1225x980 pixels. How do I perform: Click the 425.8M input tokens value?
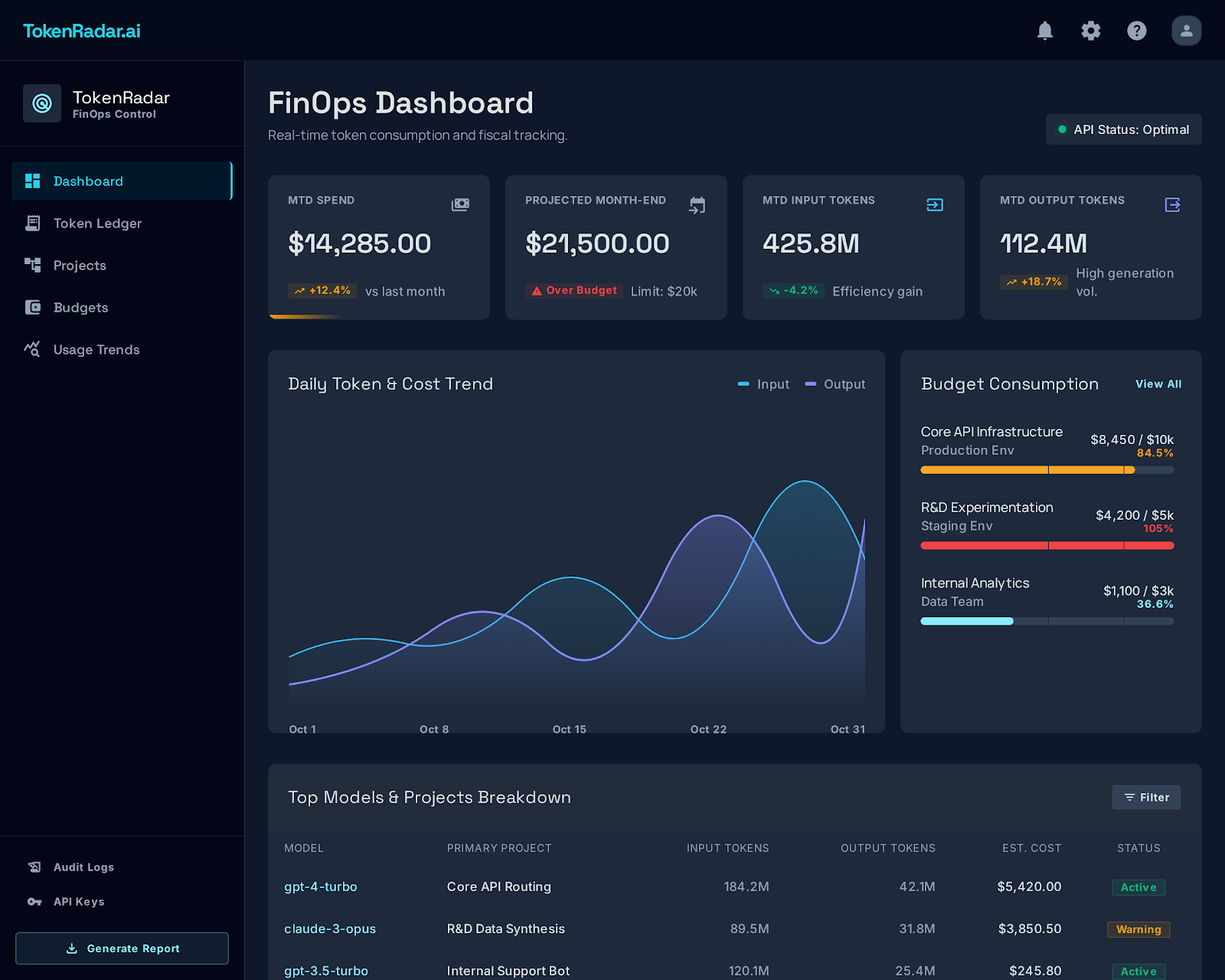tap(811, 243)
